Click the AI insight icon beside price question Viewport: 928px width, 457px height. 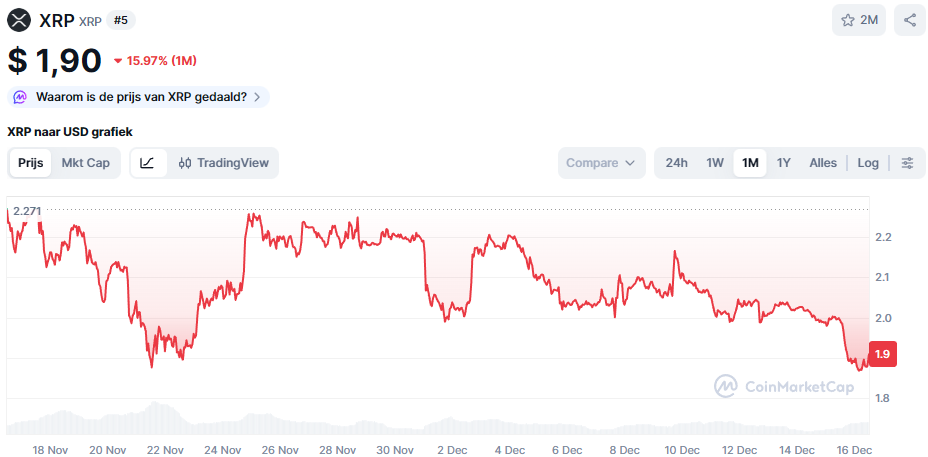(x=20, y=97)
